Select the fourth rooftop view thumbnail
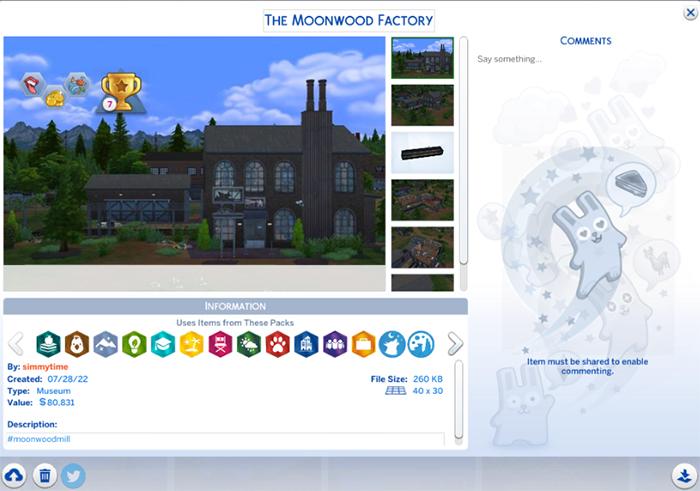Viewport: 700px width, 491px height. coord(422,200)
